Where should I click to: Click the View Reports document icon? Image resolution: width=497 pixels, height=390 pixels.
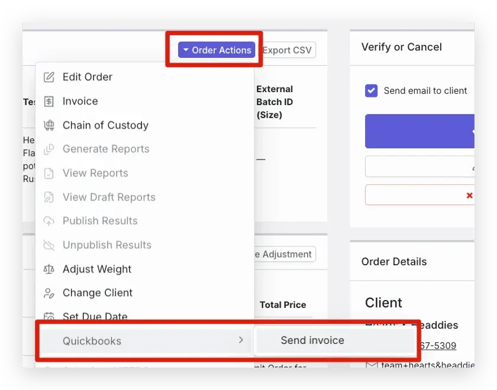49,173
